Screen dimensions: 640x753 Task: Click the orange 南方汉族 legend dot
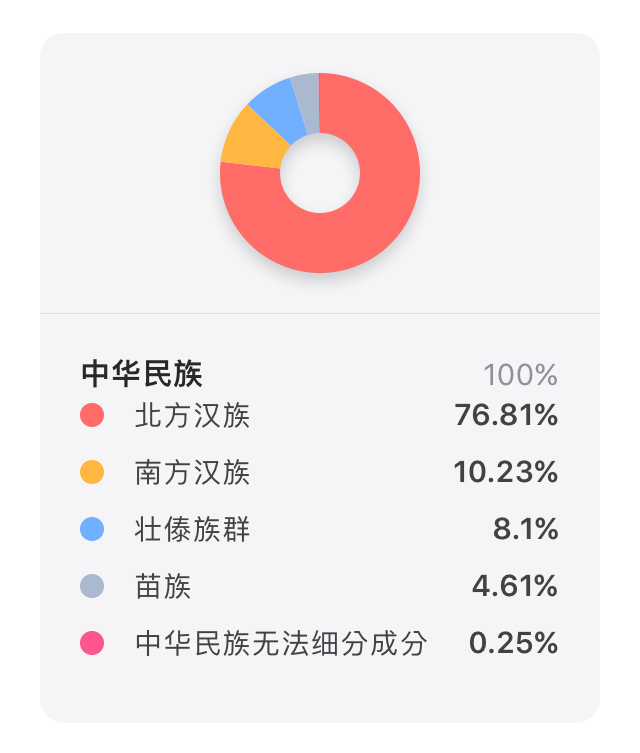92,472
